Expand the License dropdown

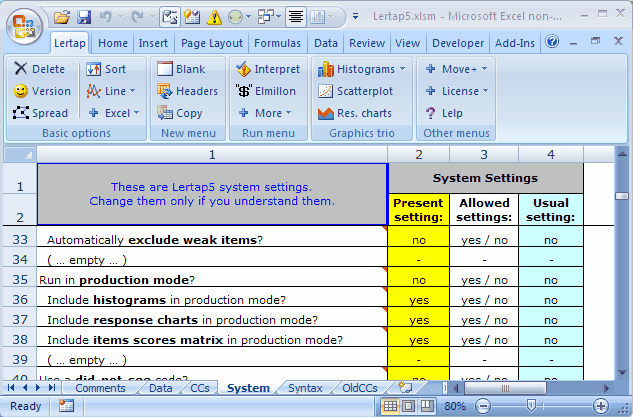[x=486, y=91]
